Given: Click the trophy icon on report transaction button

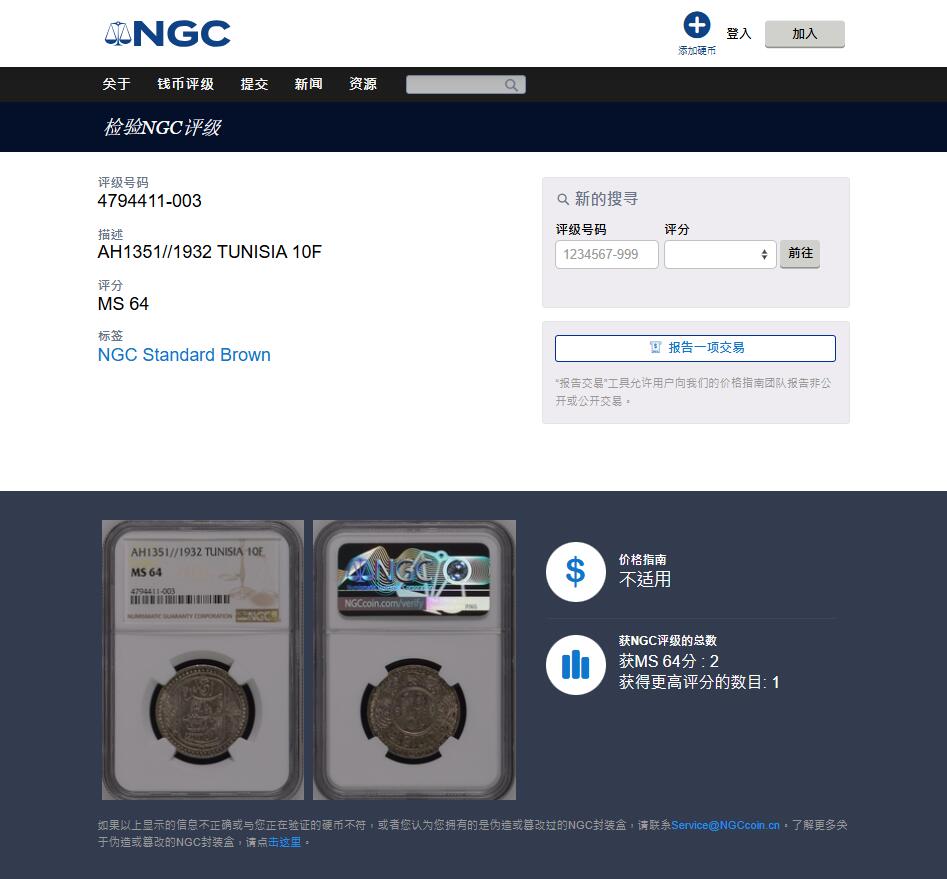Looking at the screenshot, I should pos(655,347).
